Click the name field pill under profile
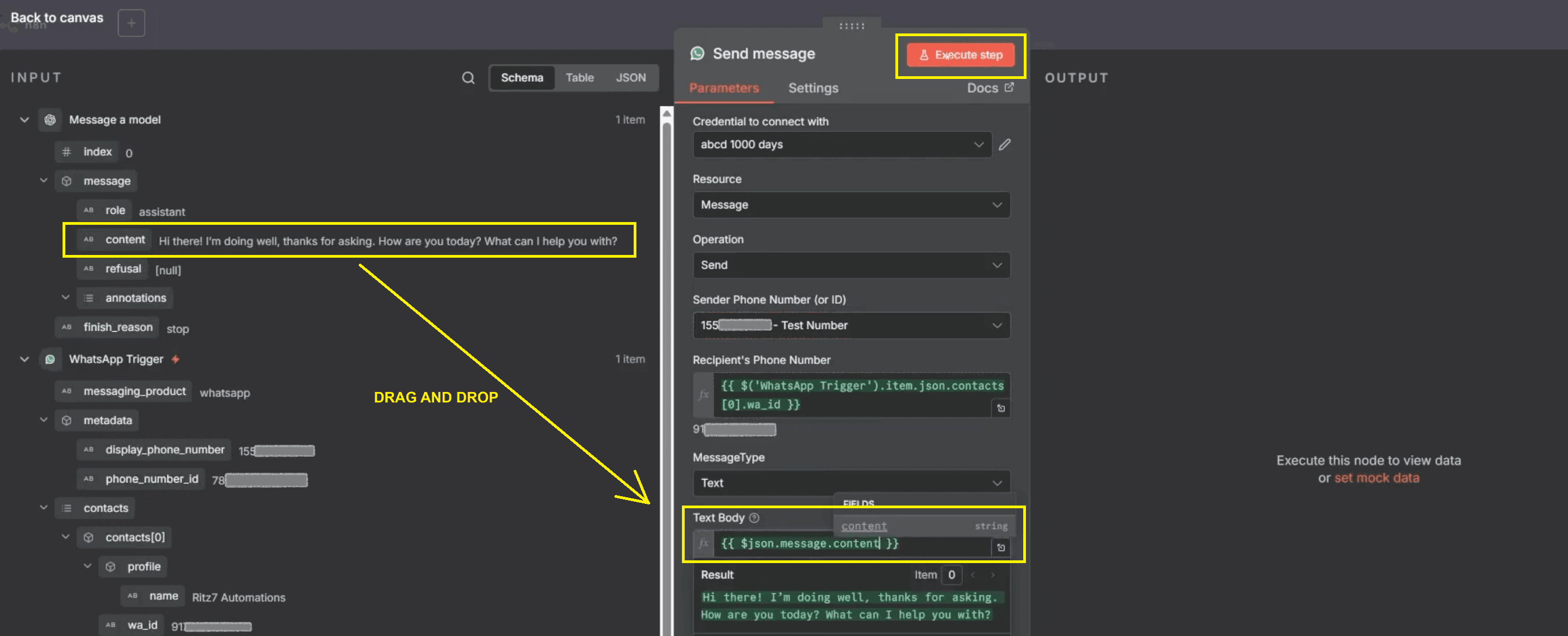 pos(153,596)
